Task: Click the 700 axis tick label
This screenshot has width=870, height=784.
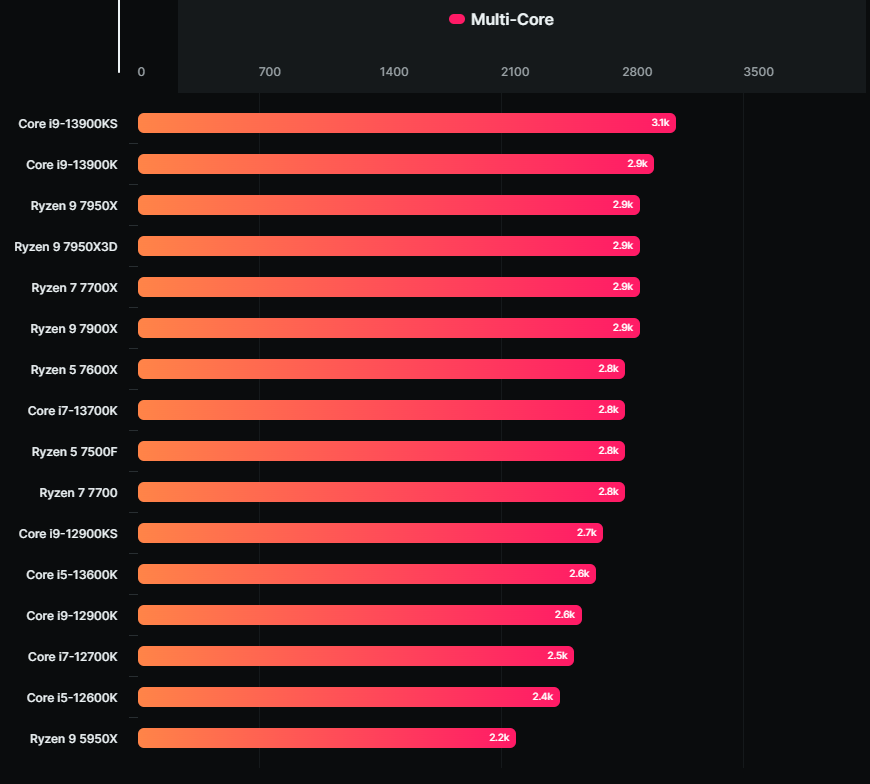Action: (270, 72)
